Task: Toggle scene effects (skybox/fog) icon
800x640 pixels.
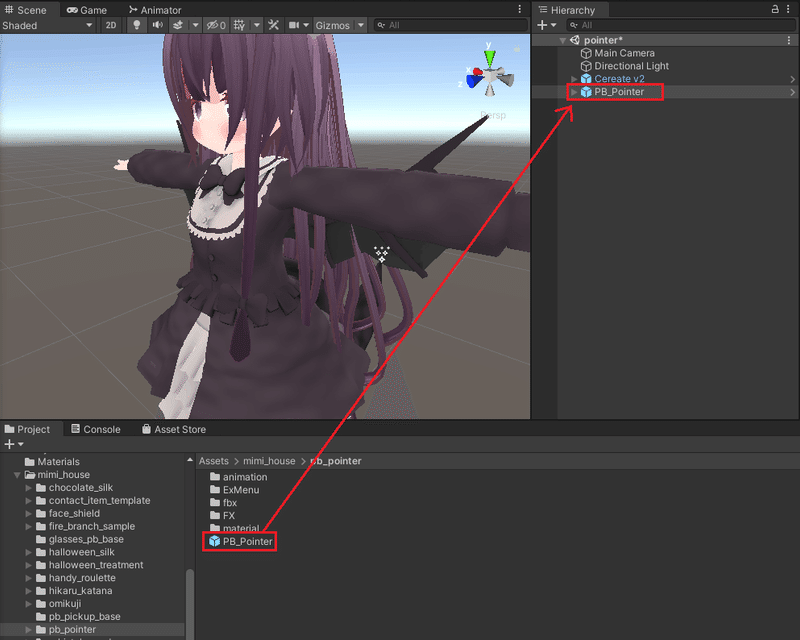Action: pos(178,25)
